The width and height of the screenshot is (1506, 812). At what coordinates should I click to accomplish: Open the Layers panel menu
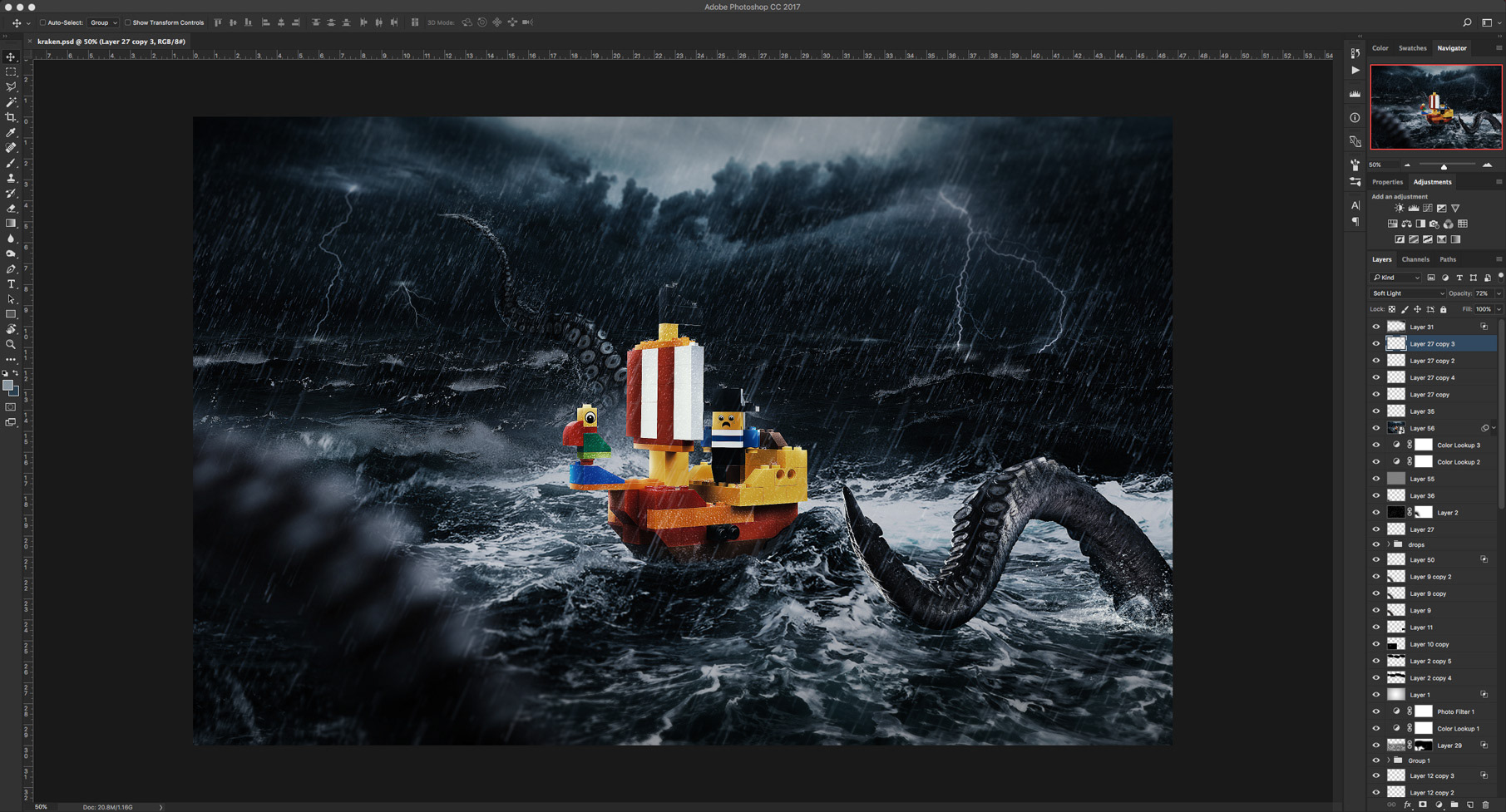(x=1499, y=259)
